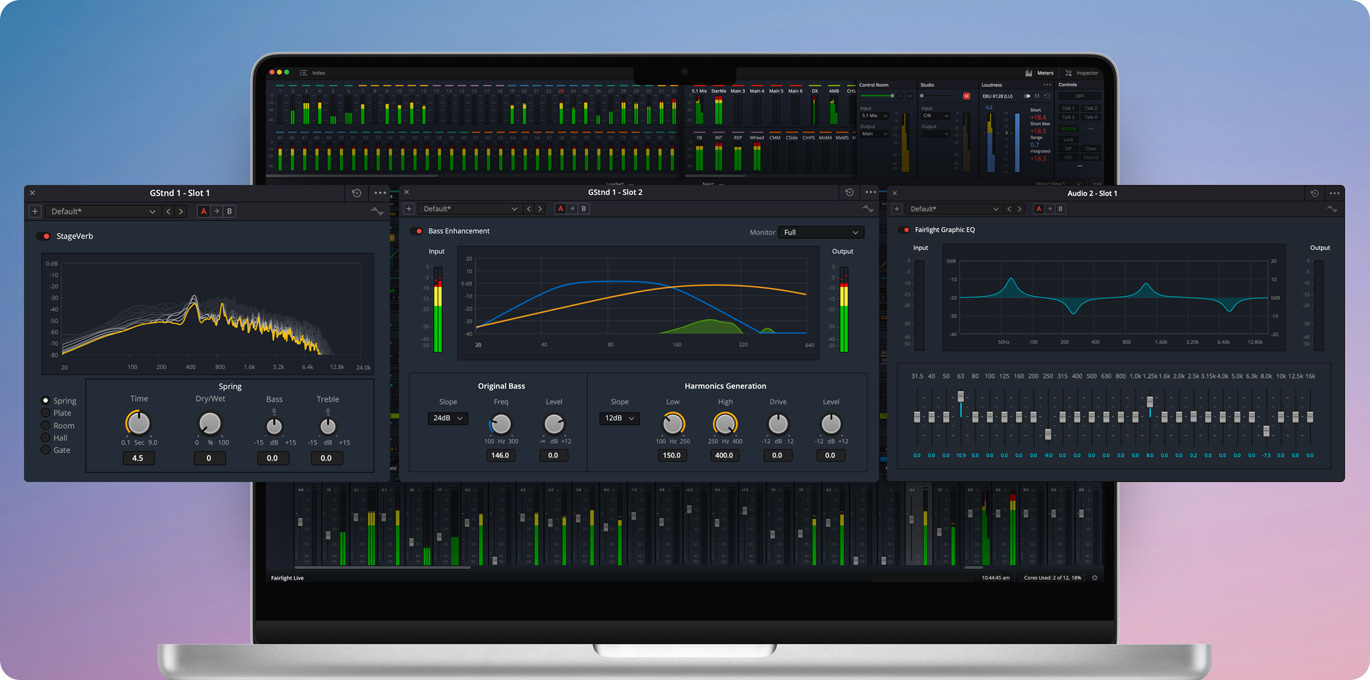1370x680 pixels.
Task: Disable the Bass Enhancement effect switch
Action: [418, 231]
